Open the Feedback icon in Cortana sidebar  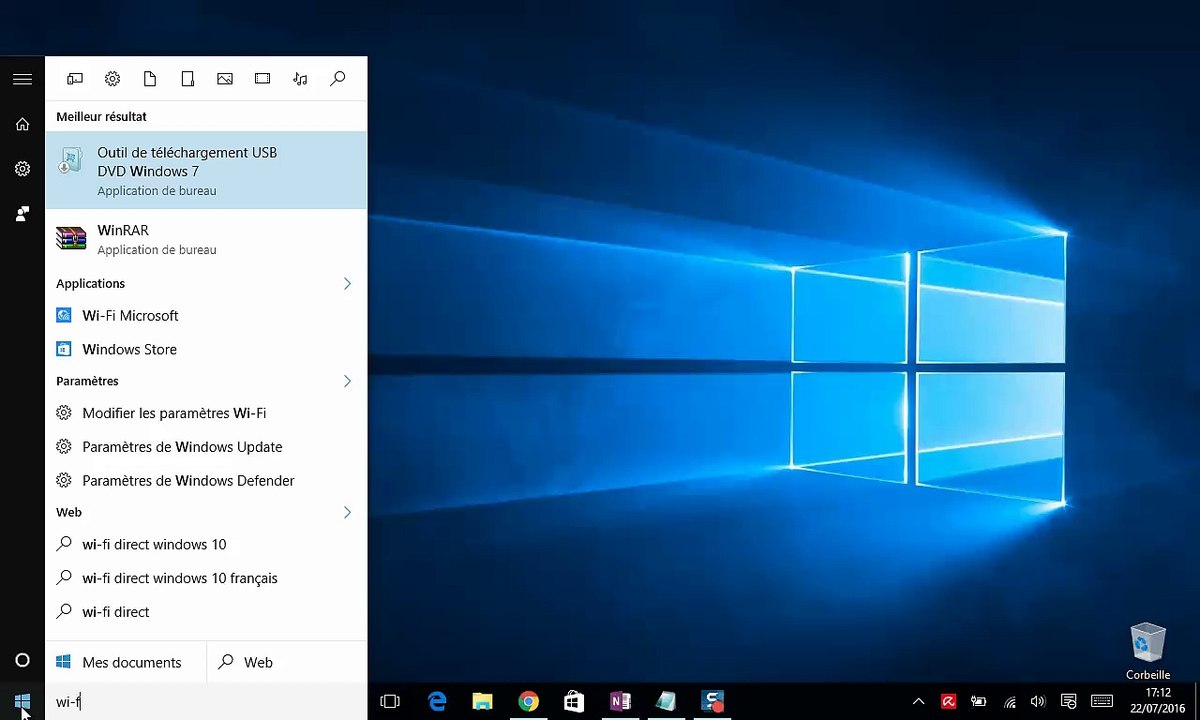(22, 213)
